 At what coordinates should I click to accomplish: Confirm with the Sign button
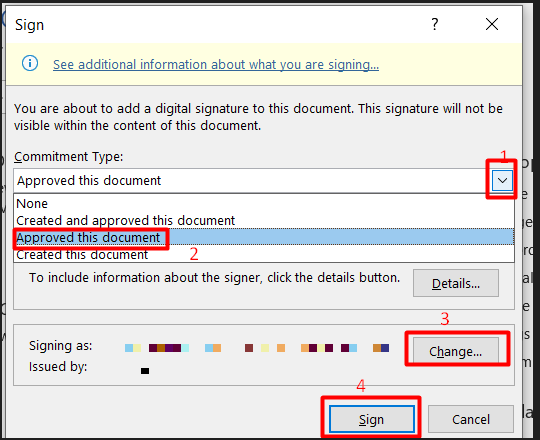371,419
